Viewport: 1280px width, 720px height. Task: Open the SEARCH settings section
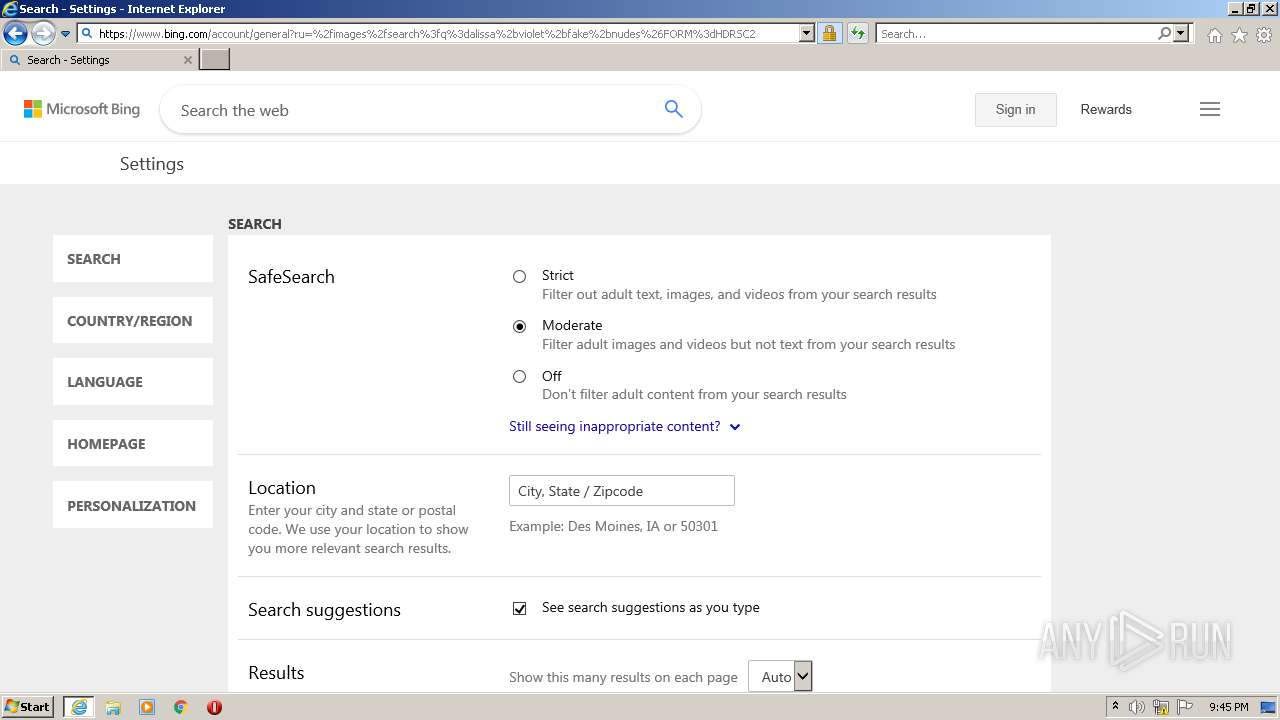tap(133, 259)
